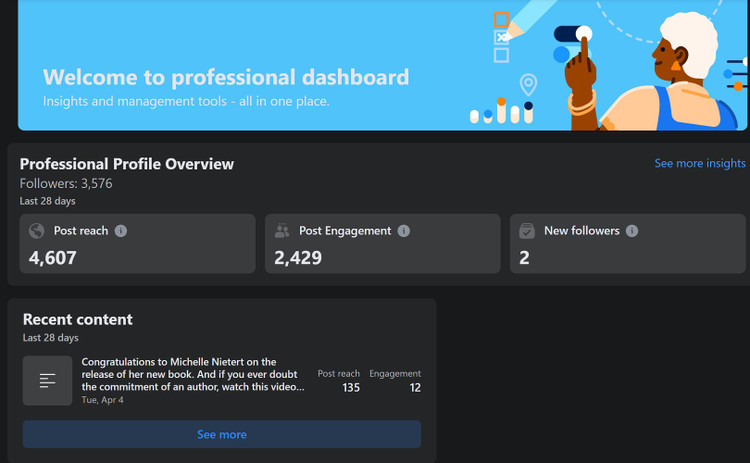Click the people icon beside Post Engagement
The width and height of the screenshot is (750, 463).
[x=282, y=231]
